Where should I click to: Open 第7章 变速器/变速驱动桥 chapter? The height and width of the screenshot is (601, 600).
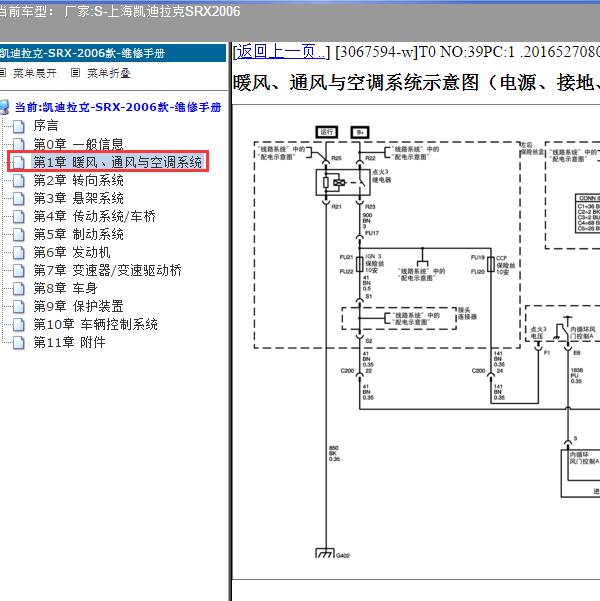(x=107, y=270)
